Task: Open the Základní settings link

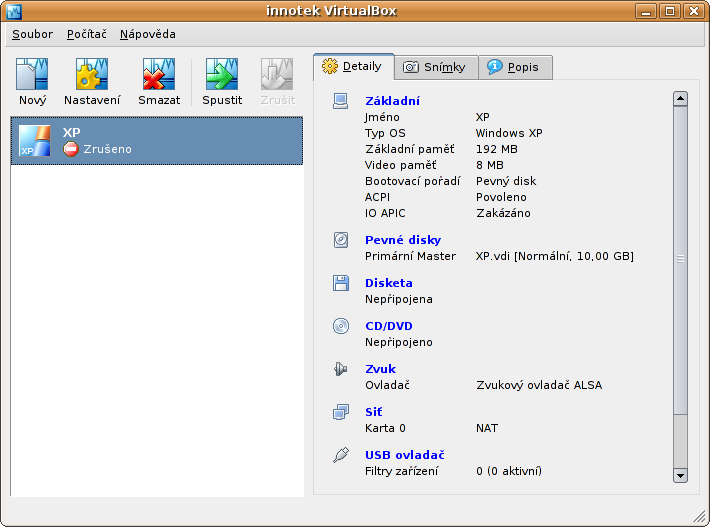Action: (x=393, y=101)
